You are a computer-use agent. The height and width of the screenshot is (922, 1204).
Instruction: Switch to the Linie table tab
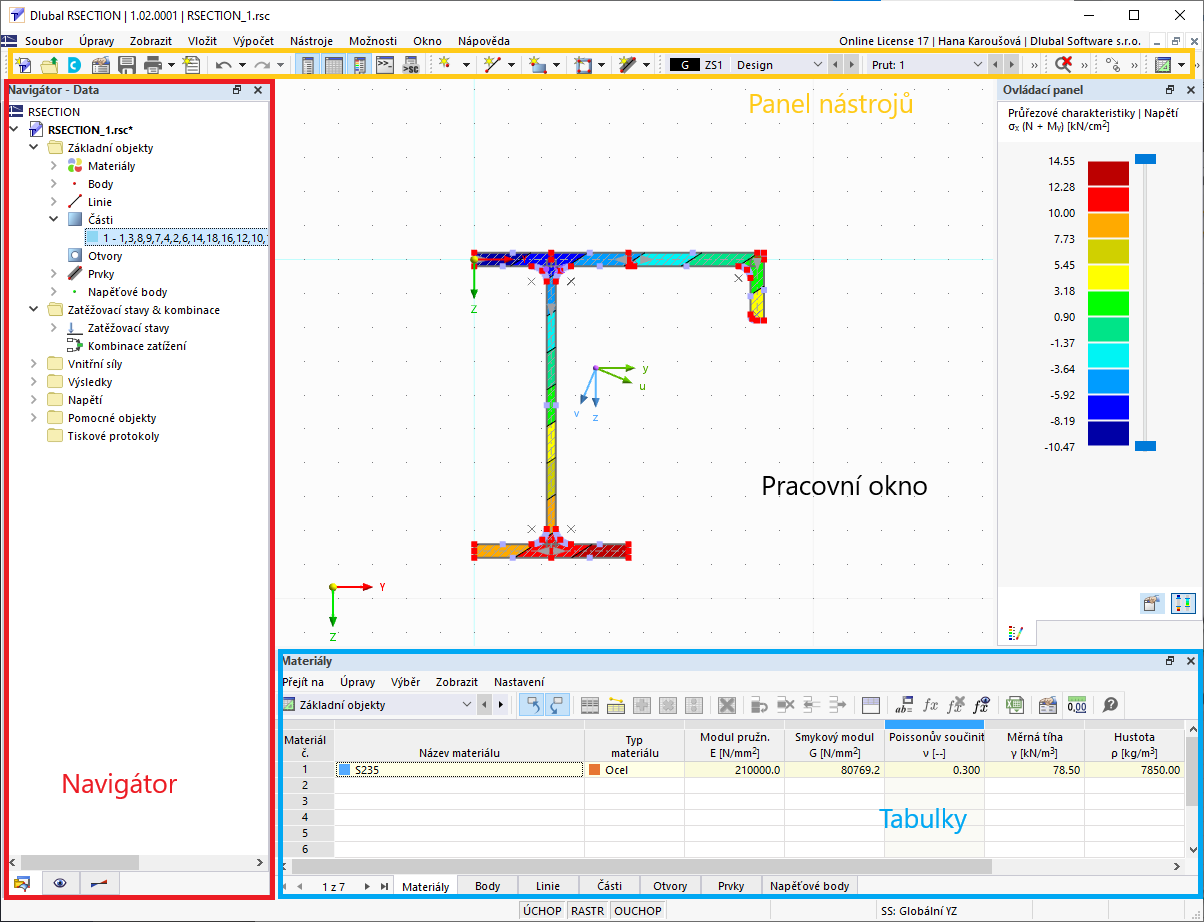[548, 886]
